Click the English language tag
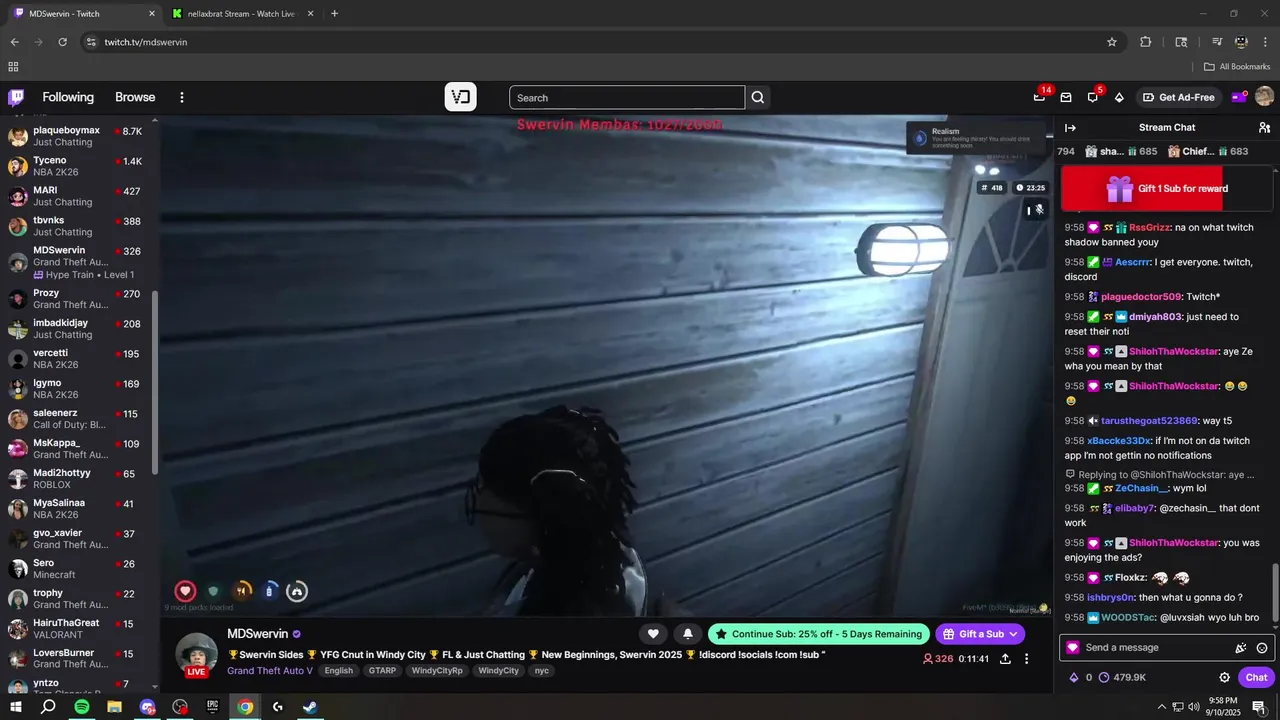The width and height of the screenshot is (1280, 720). (338, 671)
